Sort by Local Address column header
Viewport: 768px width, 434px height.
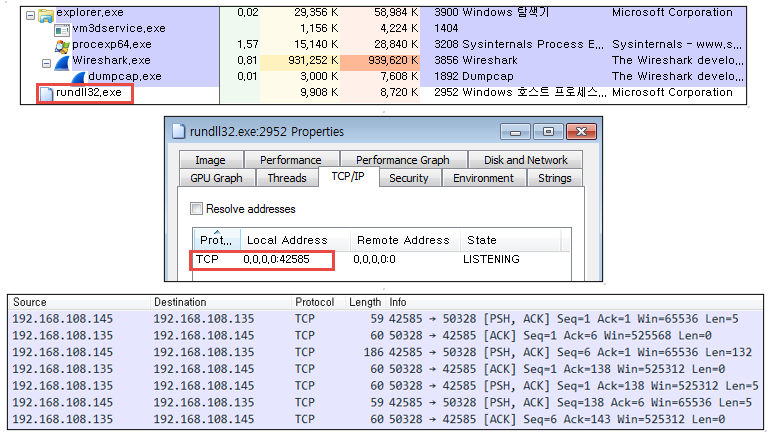point(295,240)
